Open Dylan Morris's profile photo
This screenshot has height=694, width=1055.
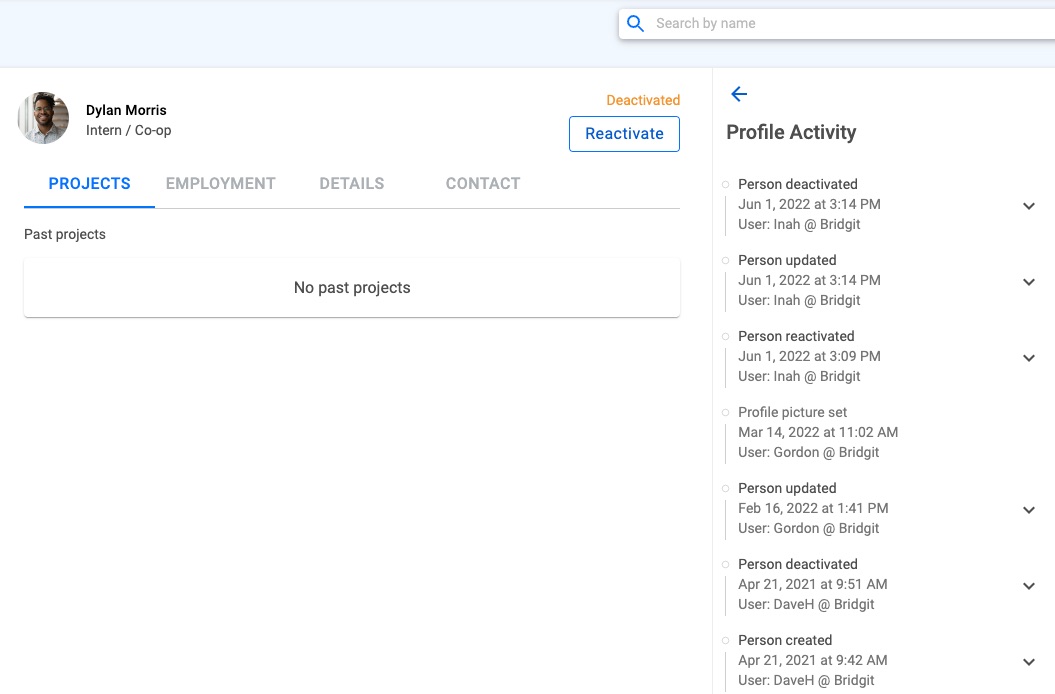click(x=43, y=118)
